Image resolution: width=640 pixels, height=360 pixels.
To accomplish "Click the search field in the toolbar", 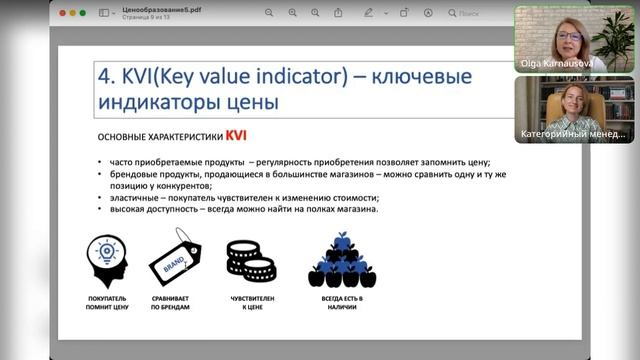I will [x=464, y=13].
